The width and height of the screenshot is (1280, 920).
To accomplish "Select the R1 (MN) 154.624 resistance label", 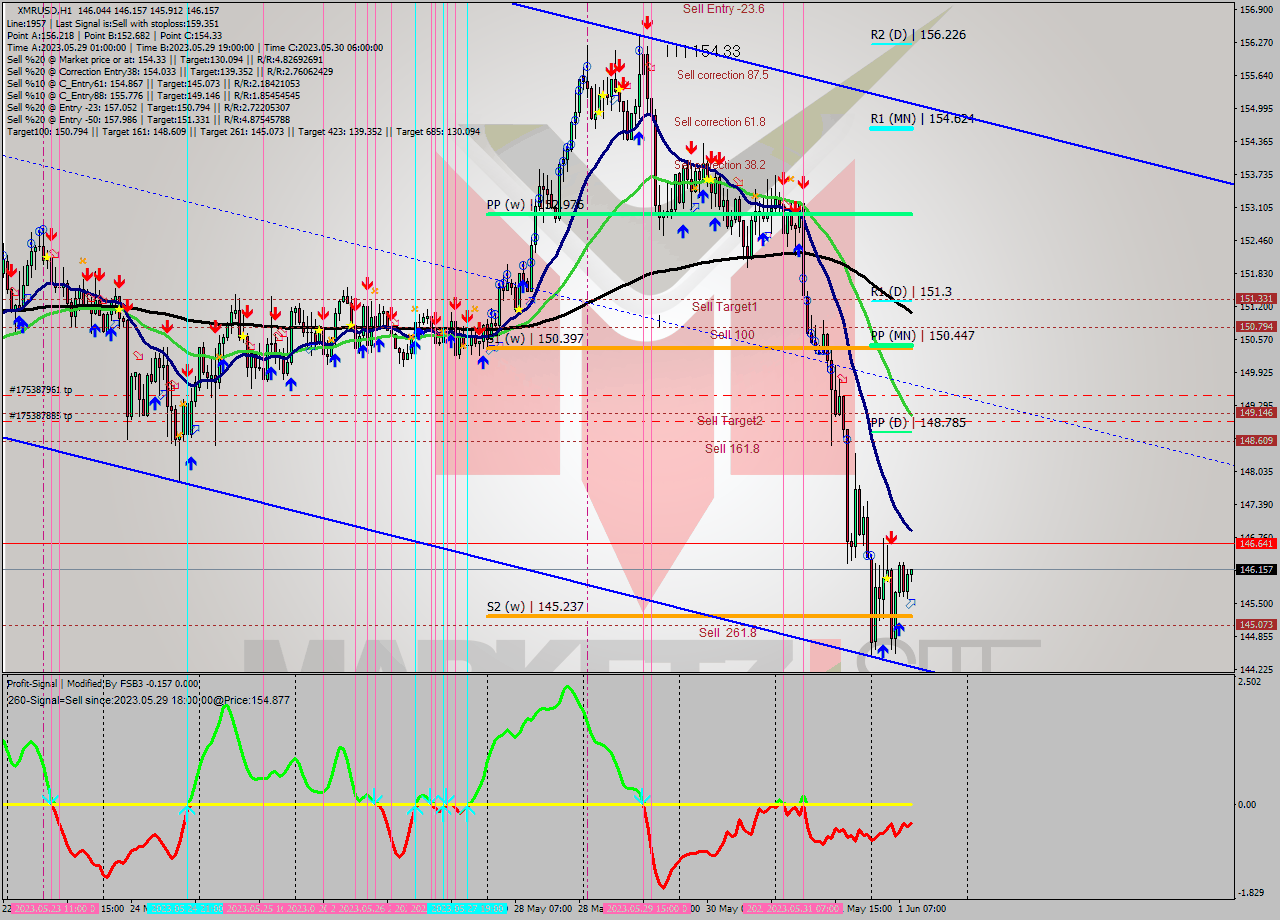I will pyautogui.click(x=921, y=118).
